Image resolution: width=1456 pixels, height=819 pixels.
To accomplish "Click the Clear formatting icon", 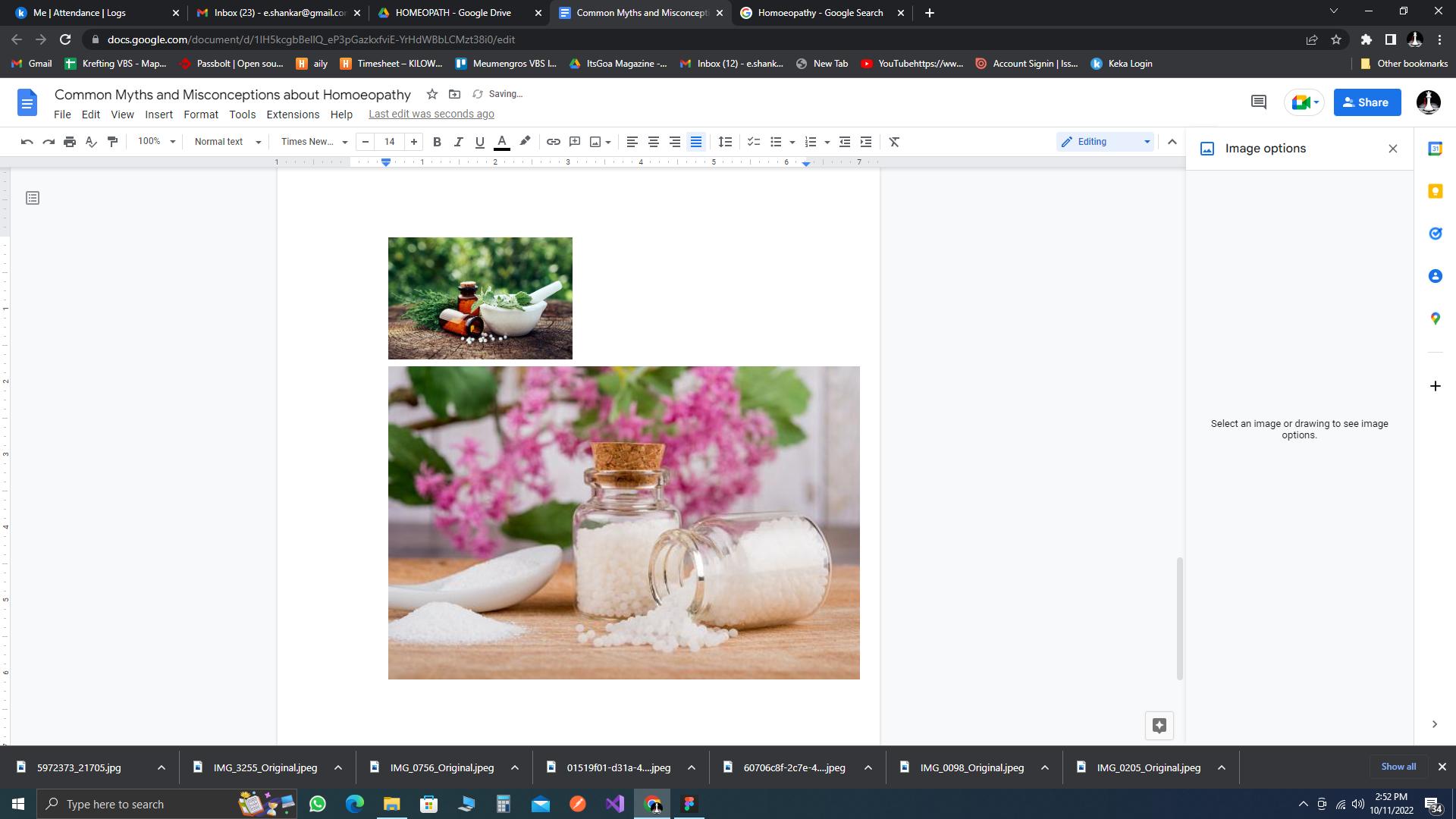I will [x=894, y=142].
